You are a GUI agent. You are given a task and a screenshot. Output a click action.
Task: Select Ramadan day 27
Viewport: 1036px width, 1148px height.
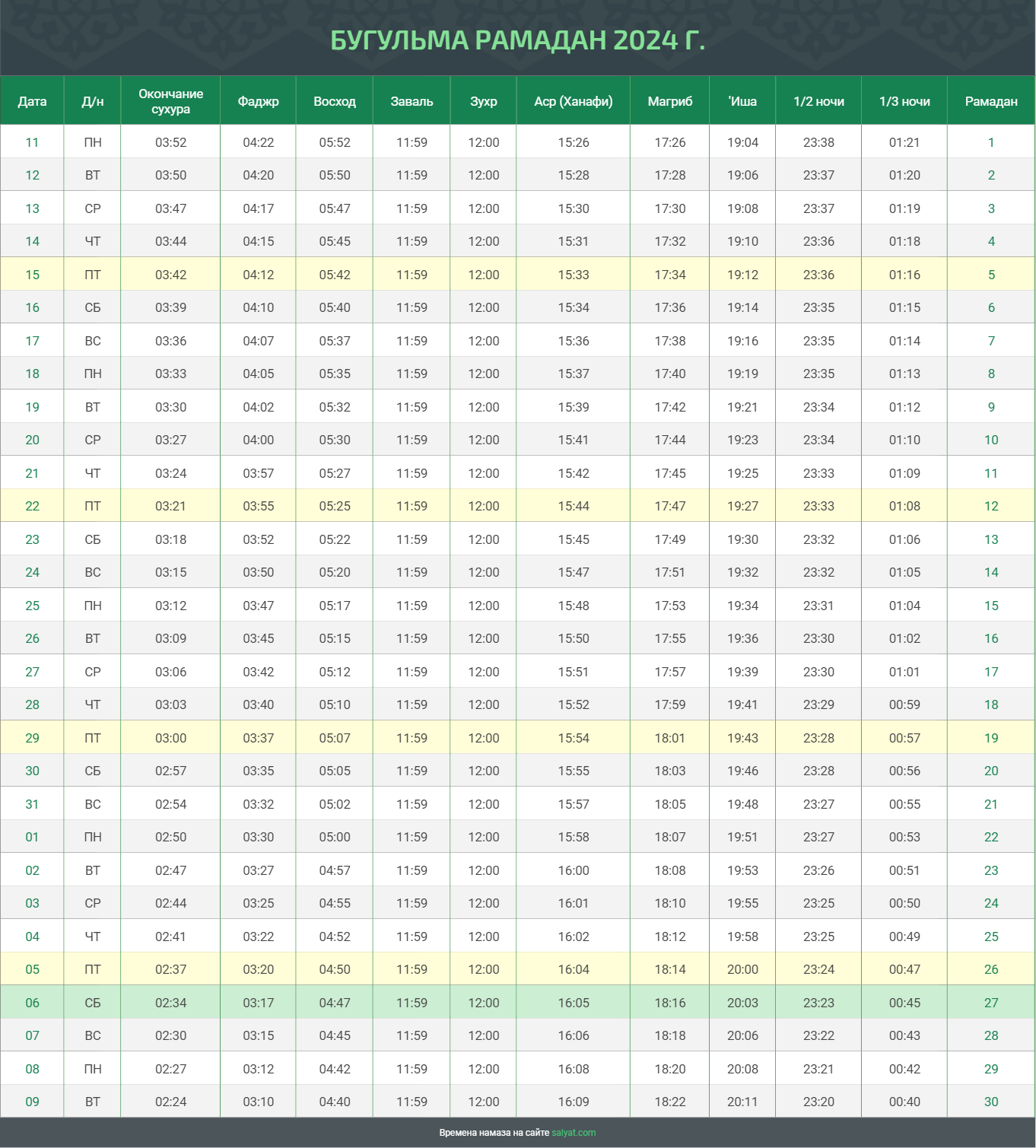[991, 1003]
